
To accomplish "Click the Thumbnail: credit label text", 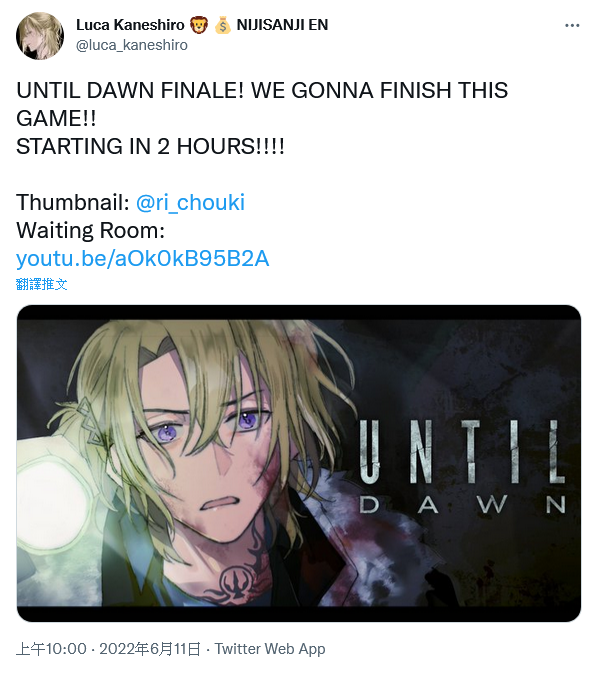I will 73,202.
